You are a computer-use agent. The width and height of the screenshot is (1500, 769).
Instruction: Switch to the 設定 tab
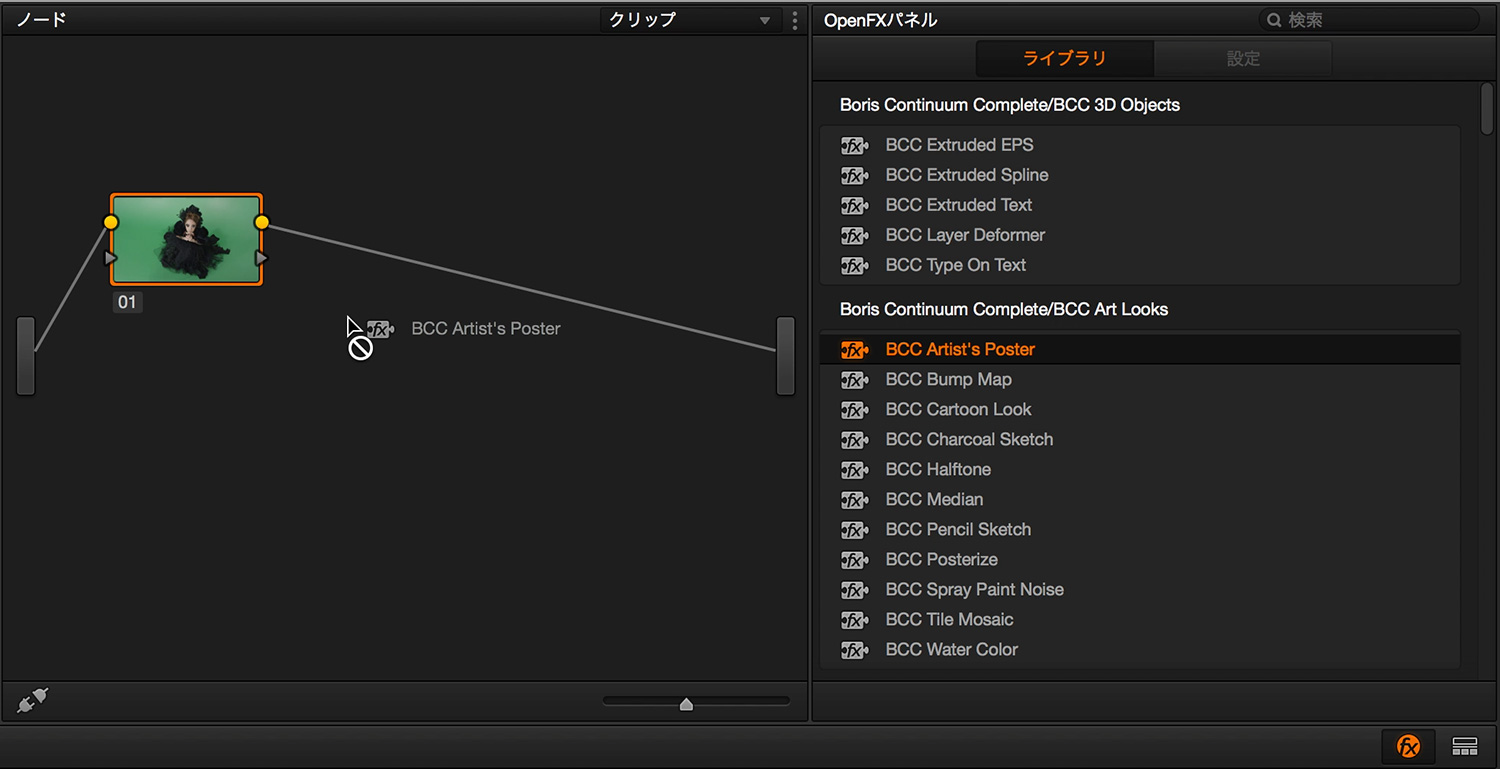coord(1243,59)
